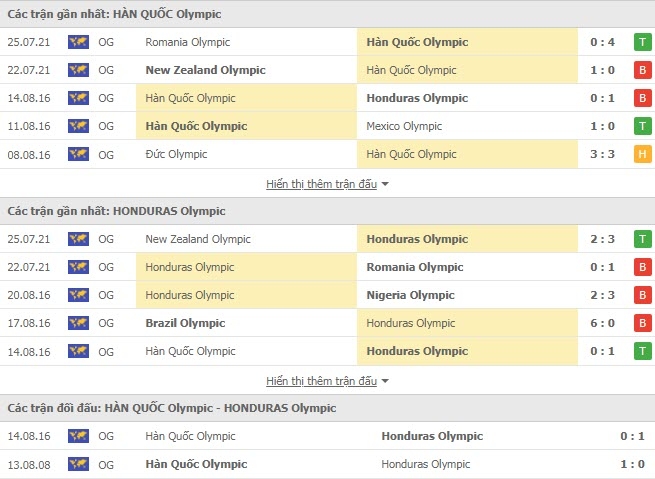Click the orange H draw badge for Đức Olympic match
The width and height of the screenshot is (655, 479).
642,154
